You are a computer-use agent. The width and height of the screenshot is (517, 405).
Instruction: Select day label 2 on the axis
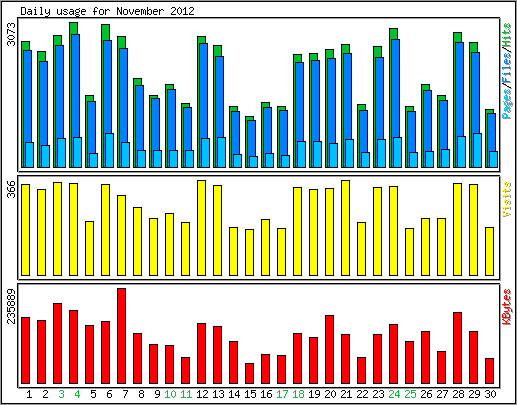point(45,394)
